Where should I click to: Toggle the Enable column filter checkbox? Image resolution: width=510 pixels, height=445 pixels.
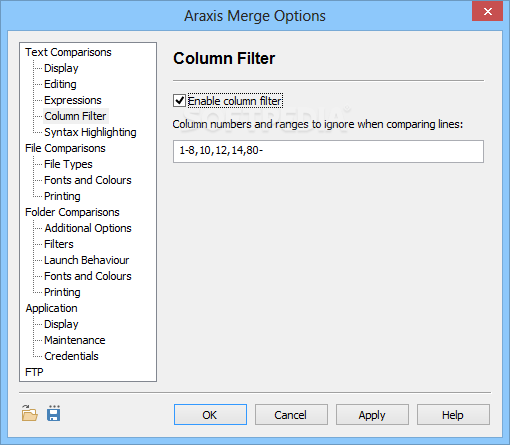pyautogui.click(x=179, y=101)
